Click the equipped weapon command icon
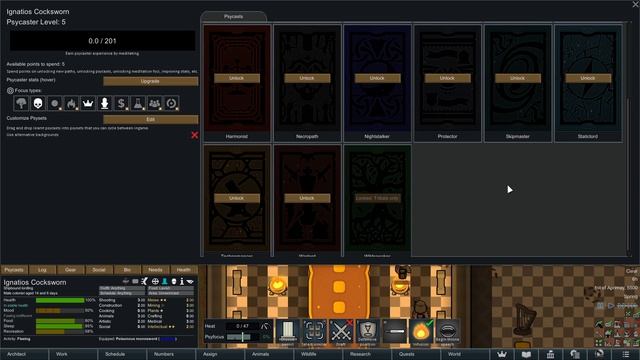Image resolution: width=640 pixels, height=360 pixels. pos(394,331)
